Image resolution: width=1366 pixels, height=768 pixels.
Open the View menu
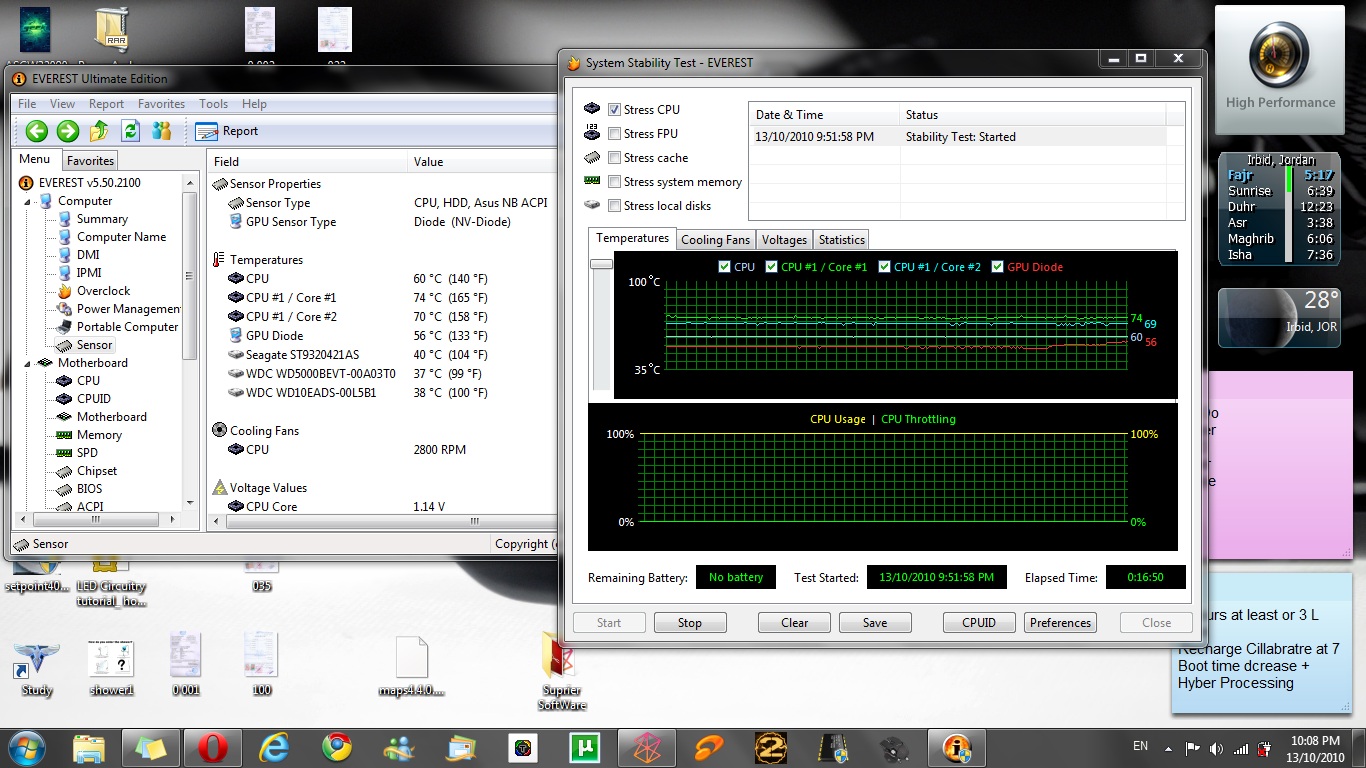(62, 104)
